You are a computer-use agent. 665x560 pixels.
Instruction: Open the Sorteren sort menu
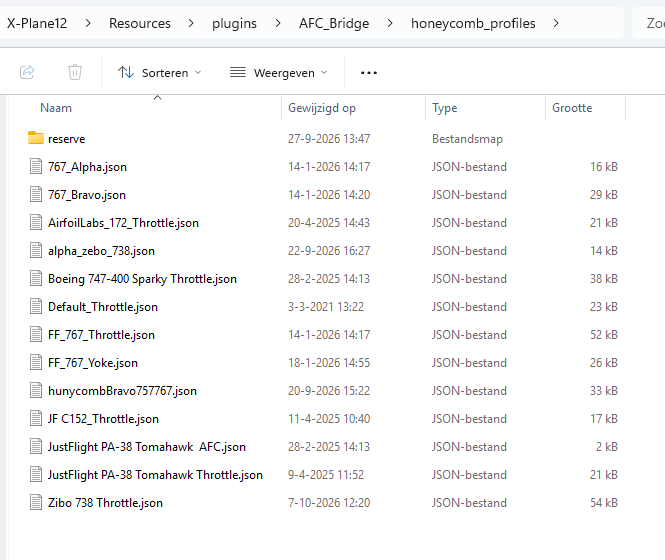click(x=159, y=73)
